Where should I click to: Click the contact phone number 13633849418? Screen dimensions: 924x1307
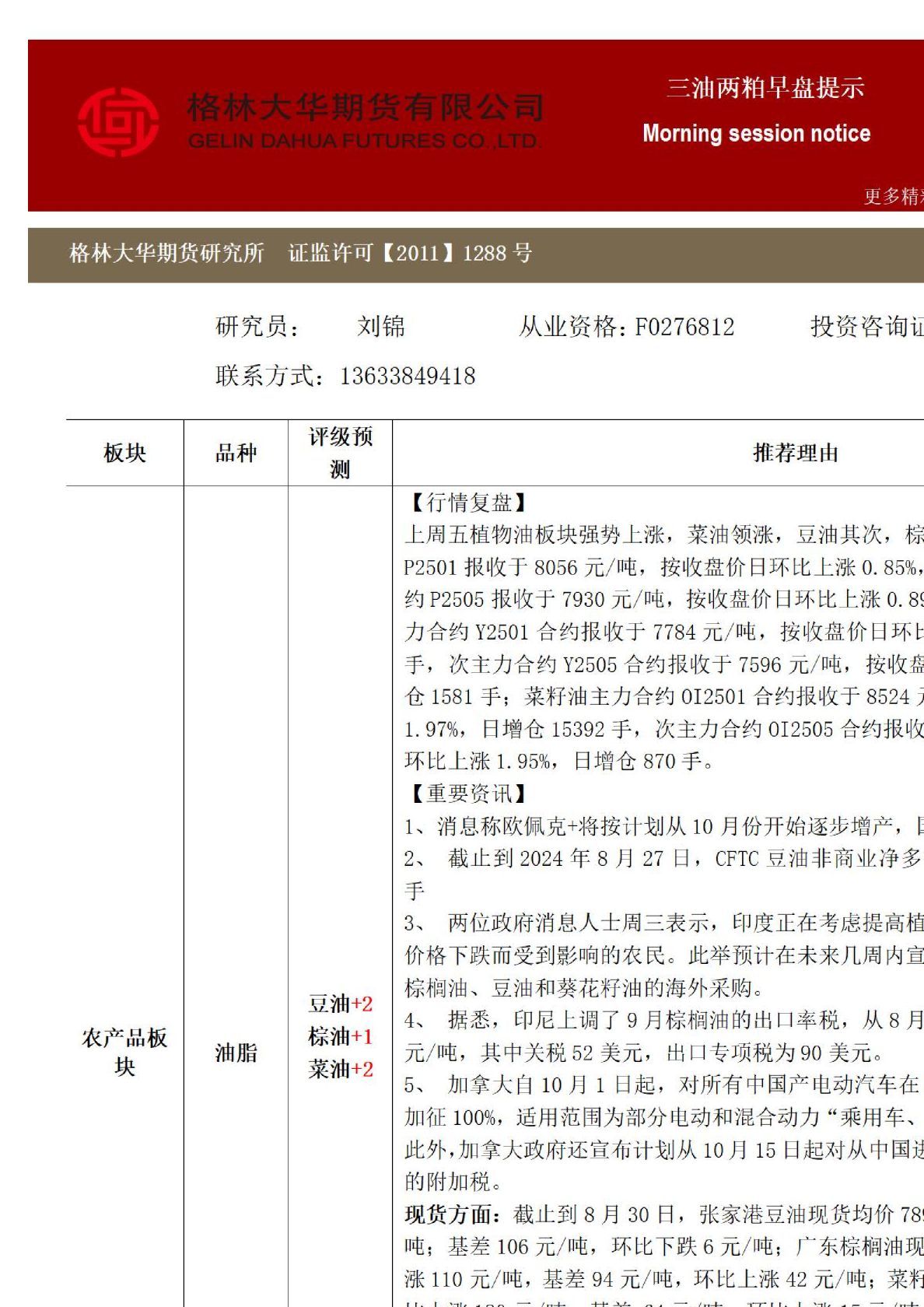click(x=408, y=377)
